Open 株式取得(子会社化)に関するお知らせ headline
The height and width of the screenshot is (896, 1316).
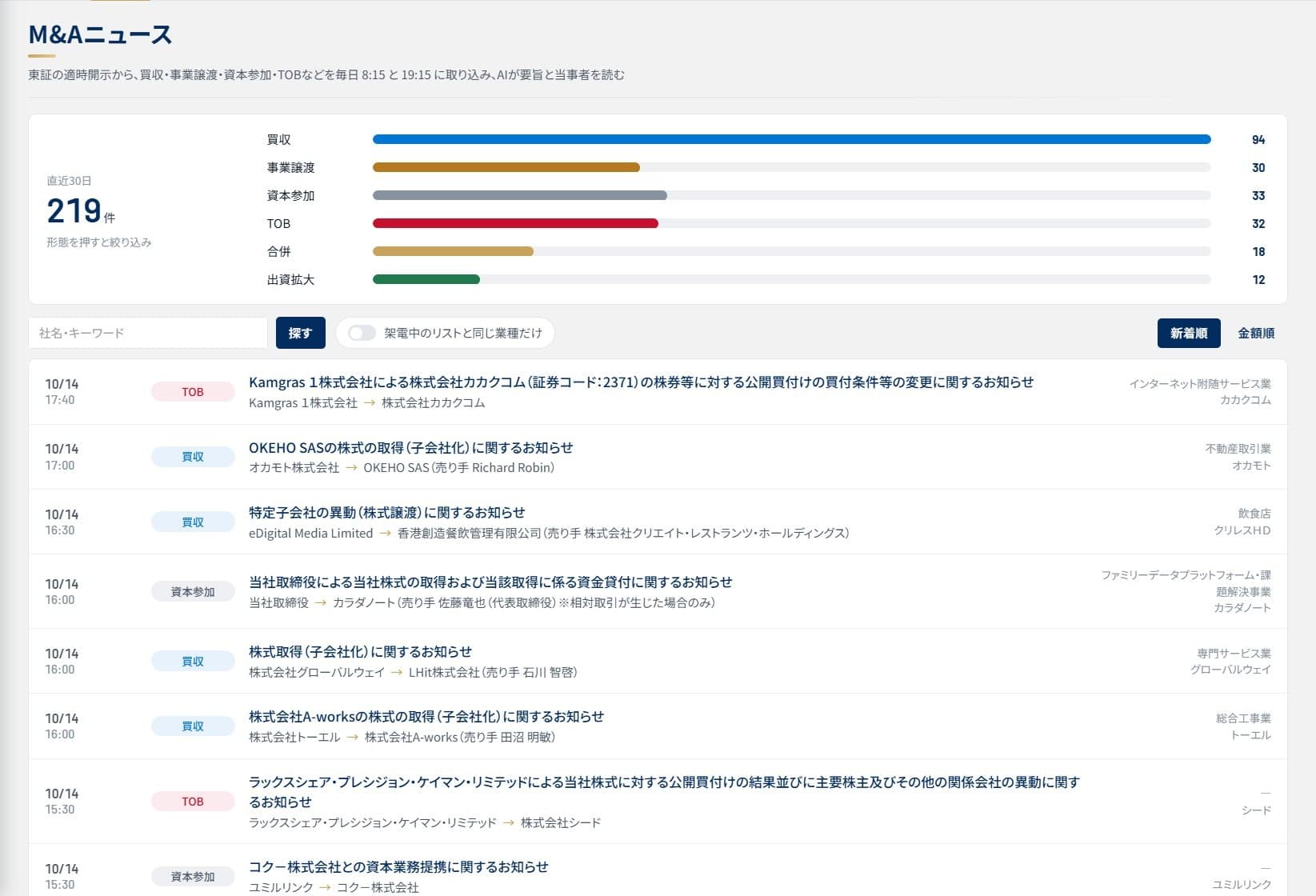[360, 651]
